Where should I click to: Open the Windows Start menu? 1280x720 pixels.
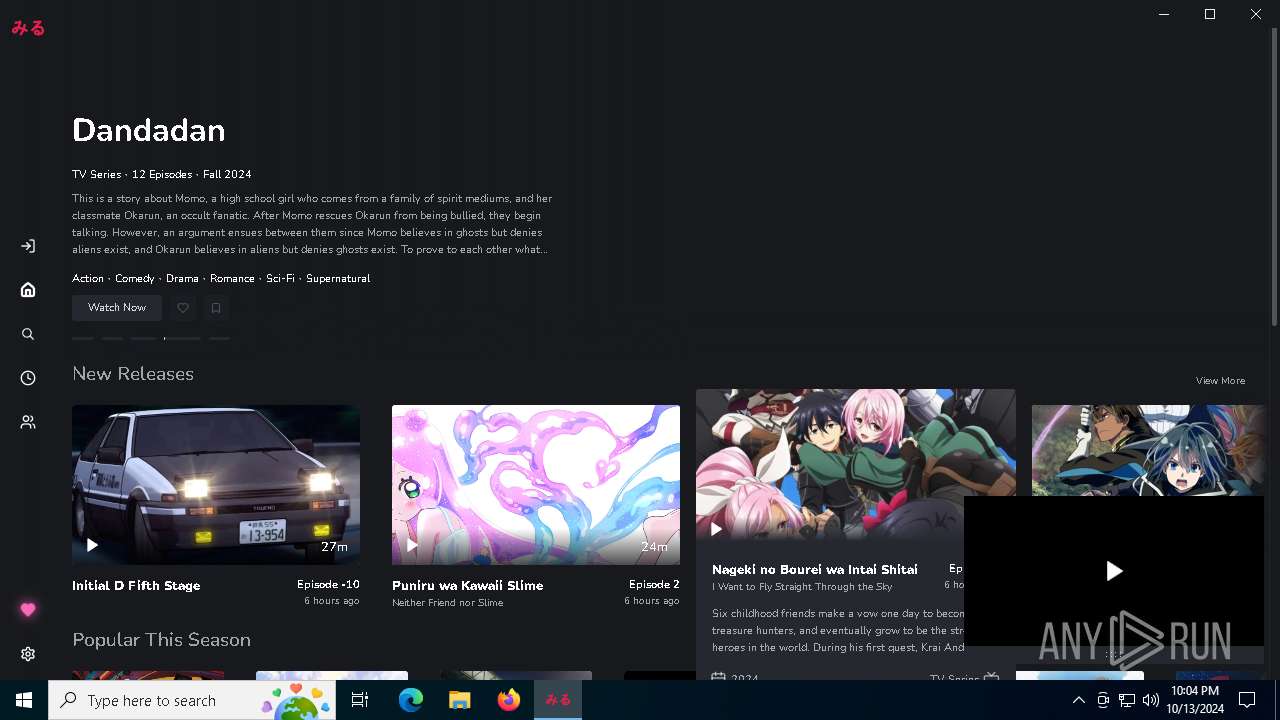[x=24, y=700]
